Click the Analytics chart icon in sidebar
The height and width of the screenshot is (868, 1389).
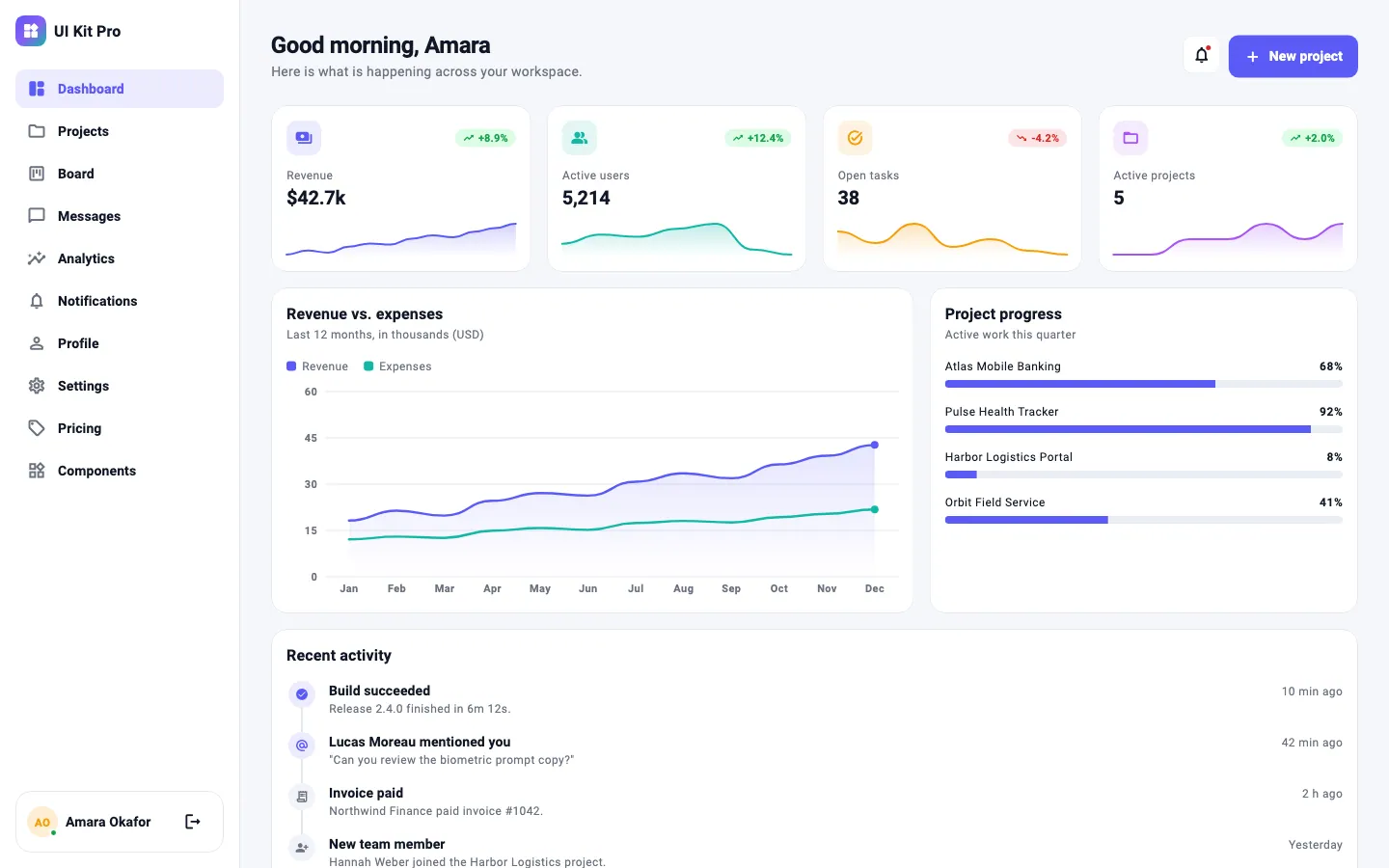pyautogui.click(x=37, y=258)
